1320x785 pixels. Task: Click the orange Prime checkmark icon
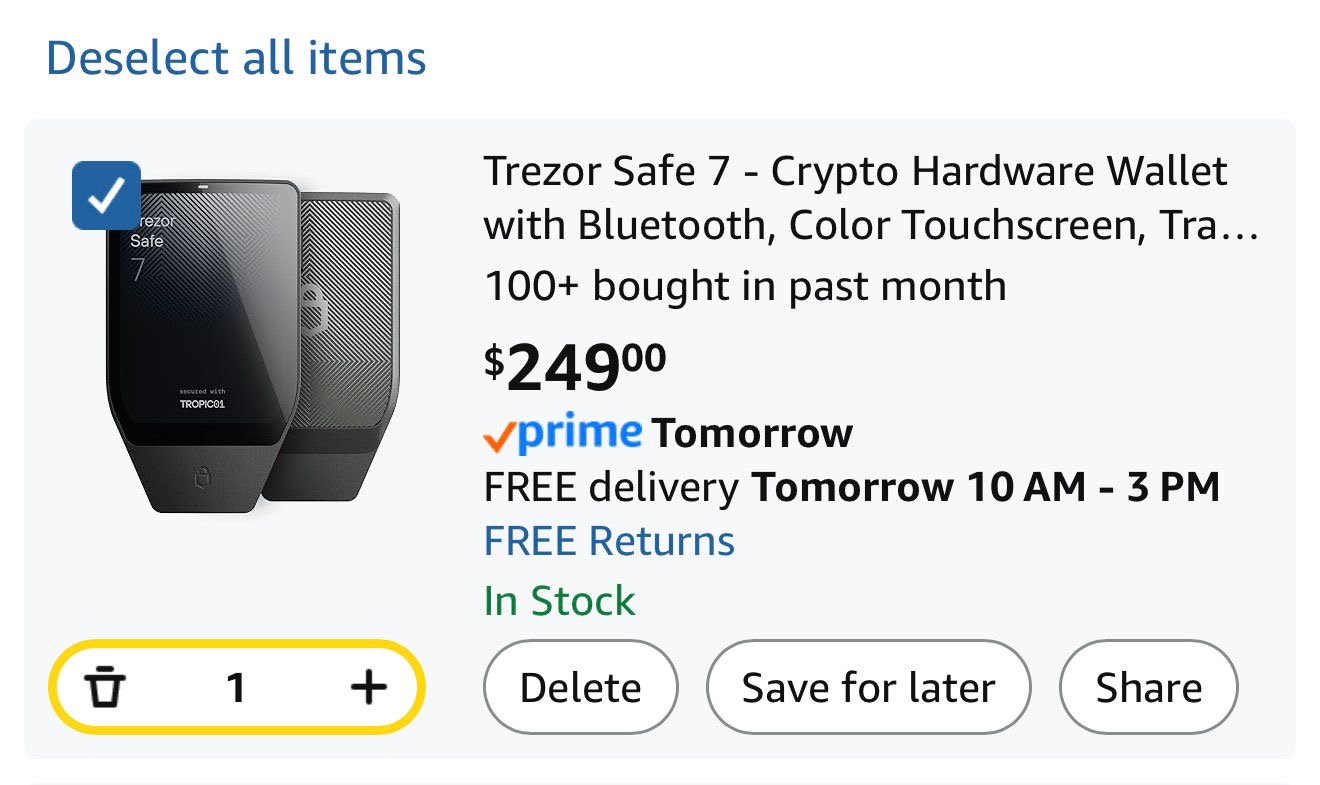point(499,437)
